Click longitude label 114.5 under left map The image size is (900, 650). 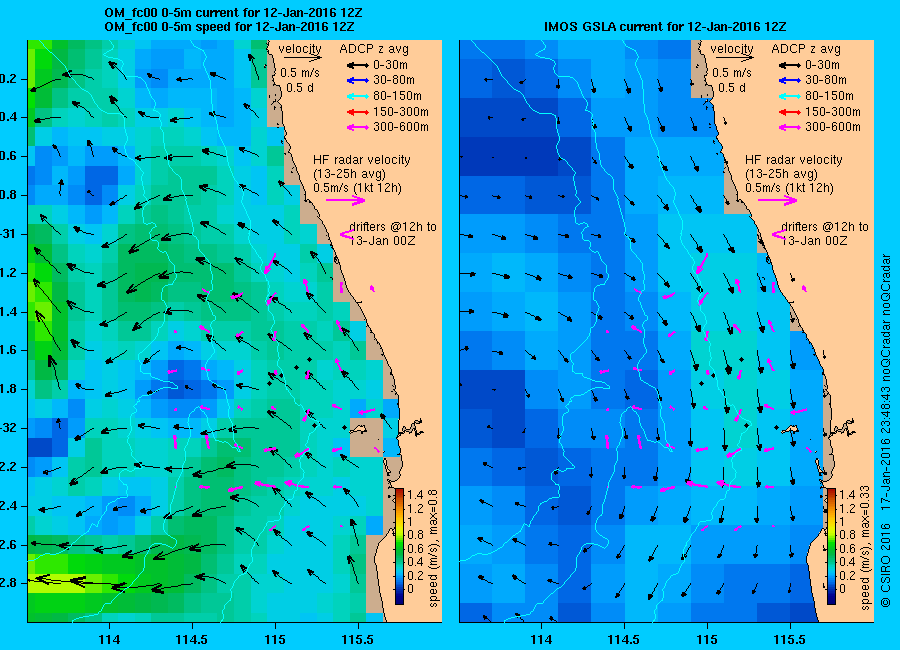(192, 640)
